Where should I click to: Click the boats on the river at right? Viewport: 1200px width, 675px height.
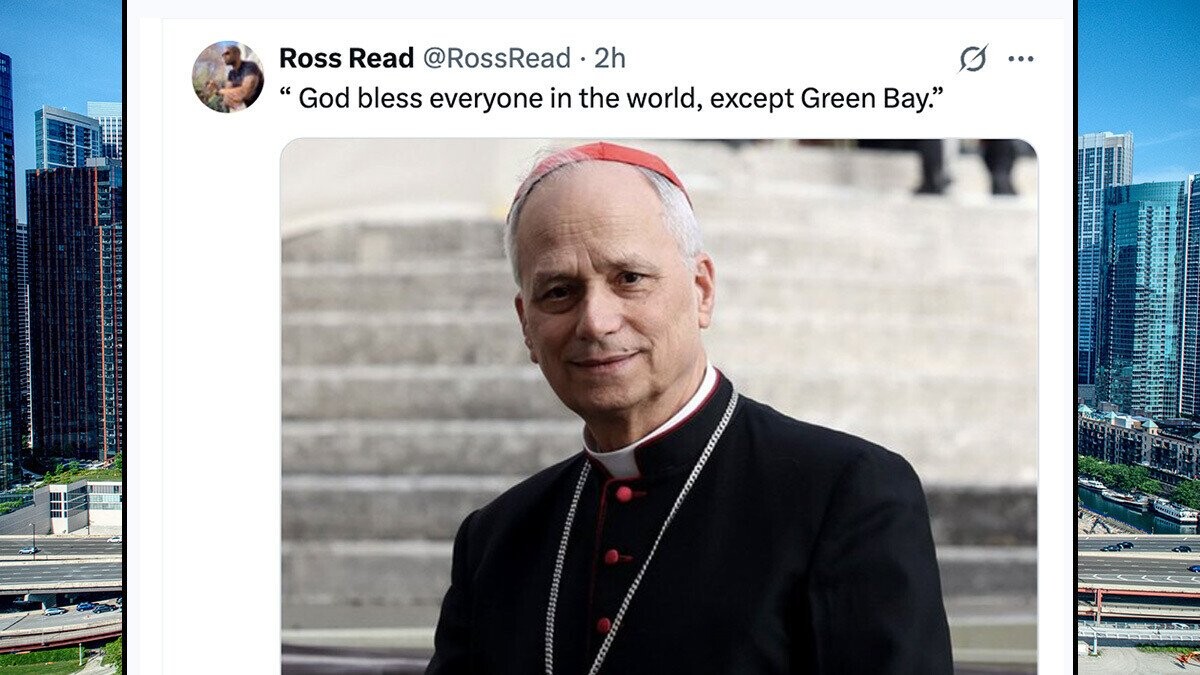point(1130,498)
